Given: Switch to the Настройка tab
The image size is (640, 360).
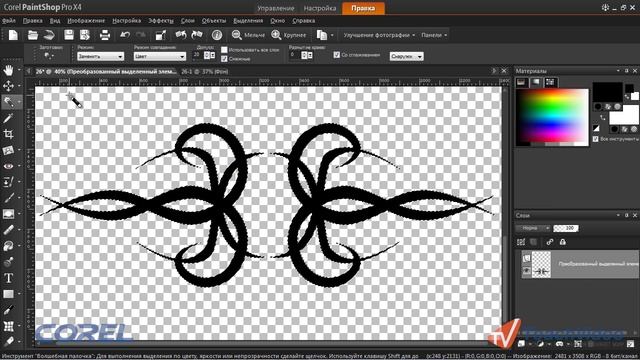Looking at the screenshot, I should coord(320,8).
